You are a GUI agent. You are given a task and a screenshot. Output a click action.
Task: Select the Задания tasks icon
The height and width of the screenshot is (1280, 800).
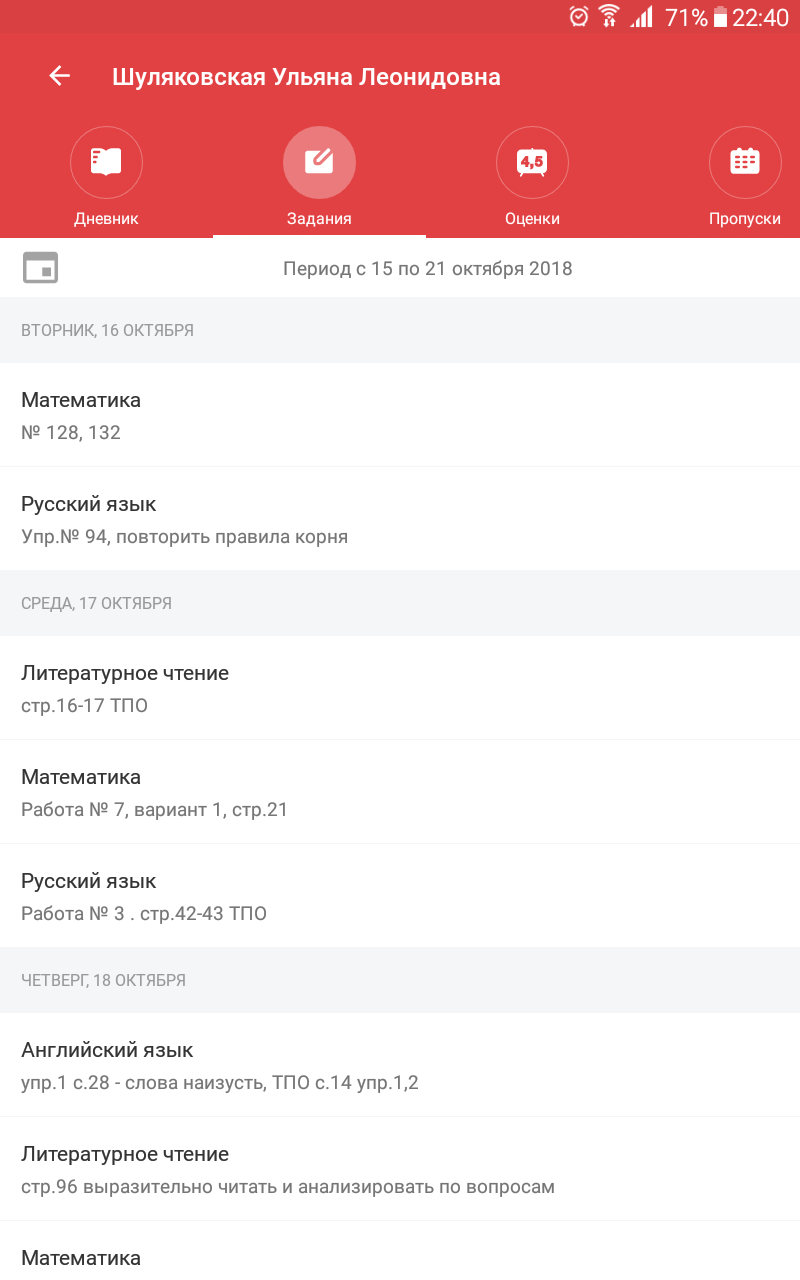click(x=319, y=161)
